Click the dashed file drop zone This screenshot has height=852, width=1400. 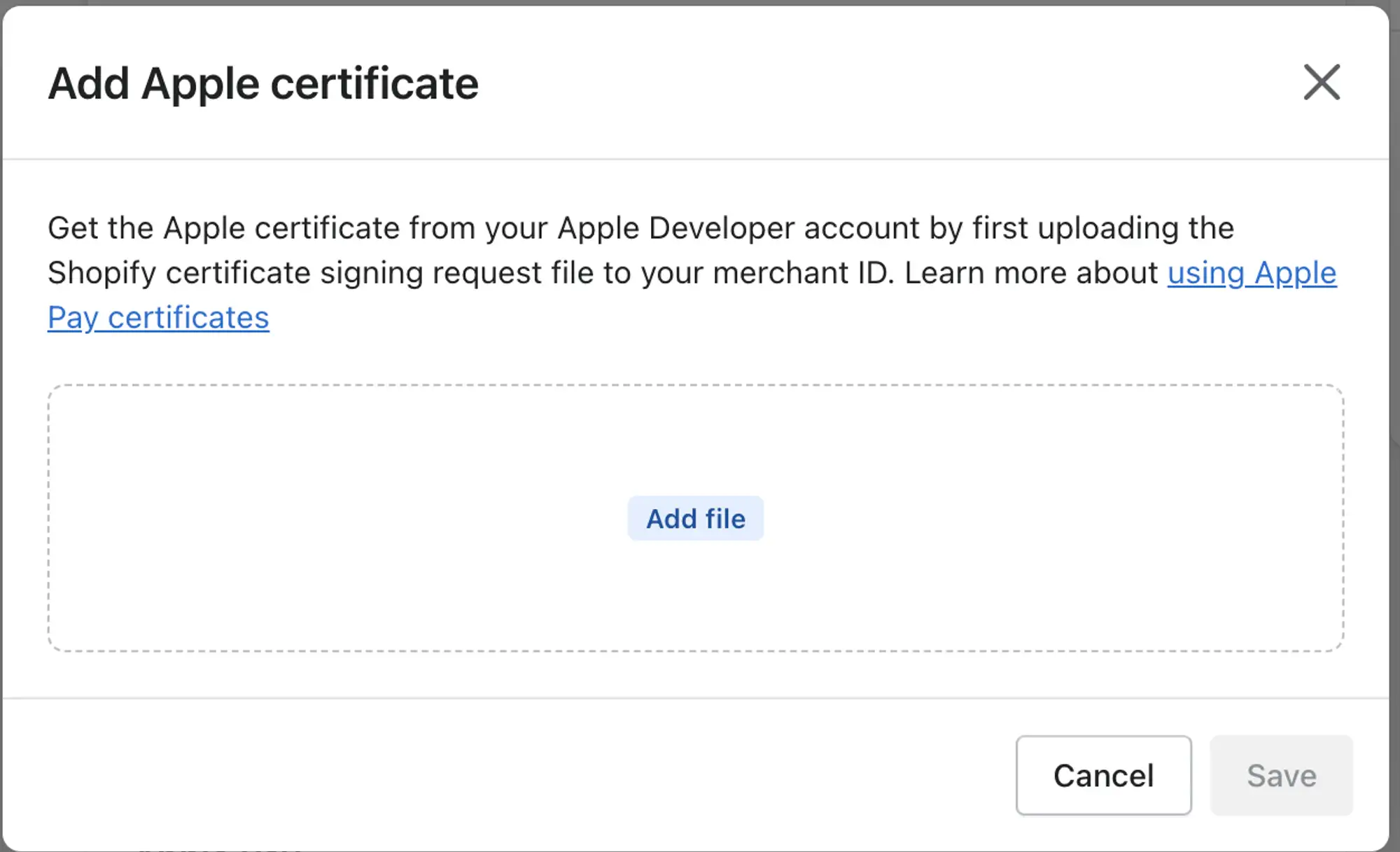[696, 518]
